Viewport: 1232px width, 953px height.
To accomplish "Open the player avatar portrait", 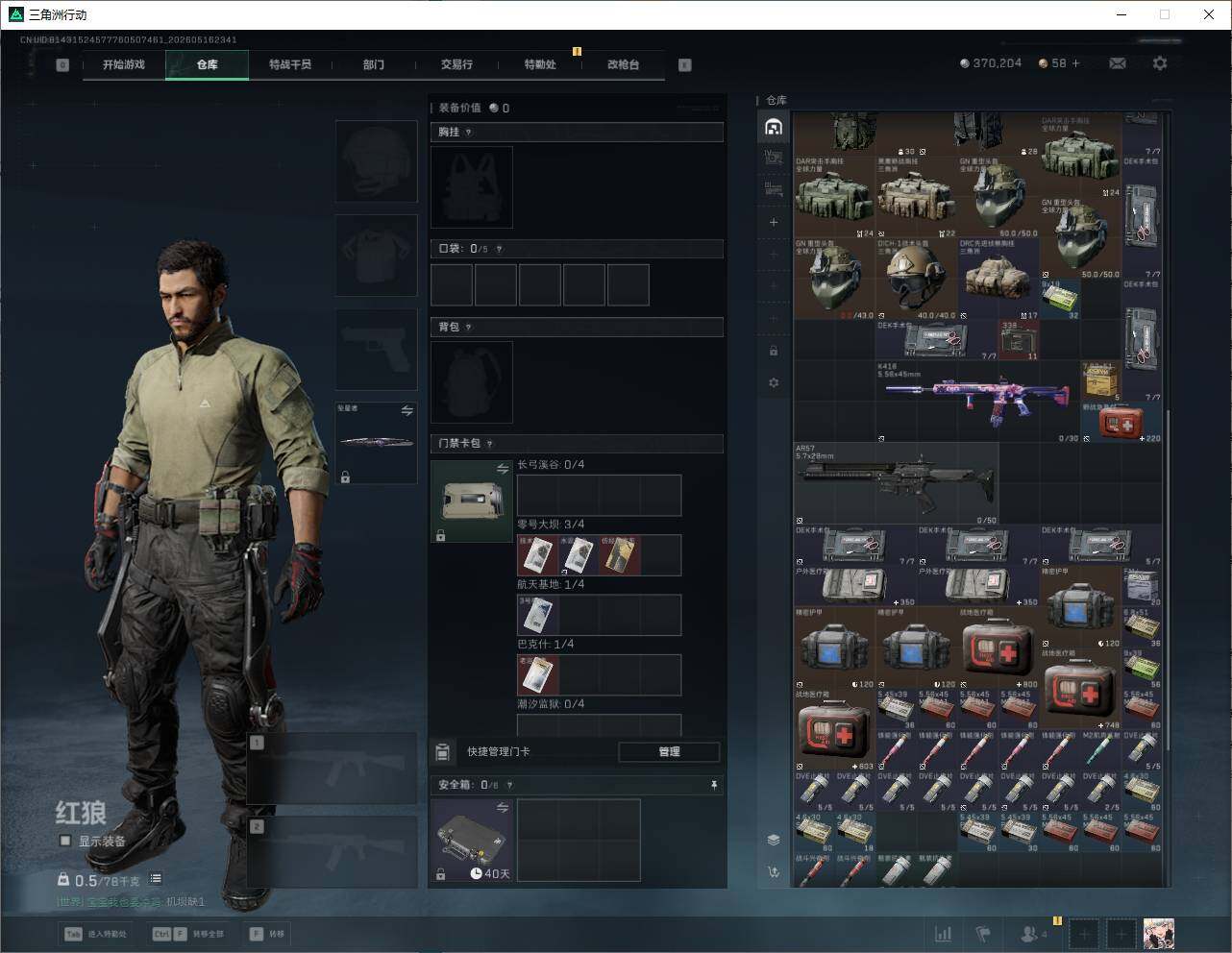I will [1158, 933].
